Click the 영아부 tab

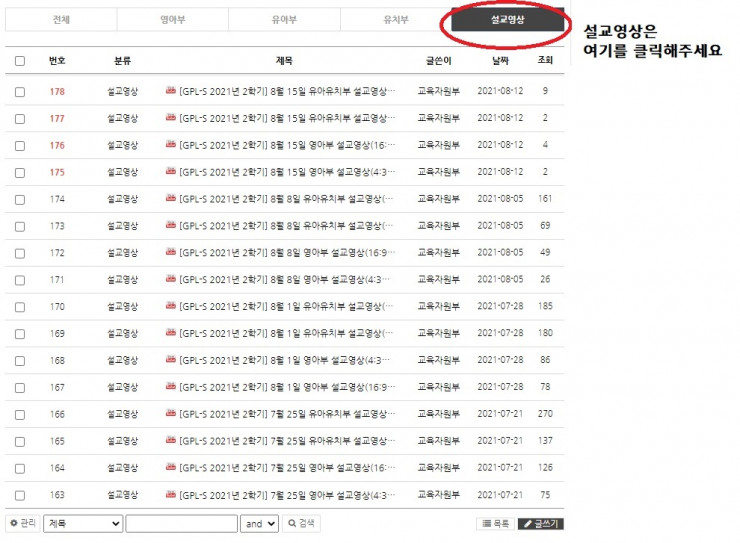(172, 20)
